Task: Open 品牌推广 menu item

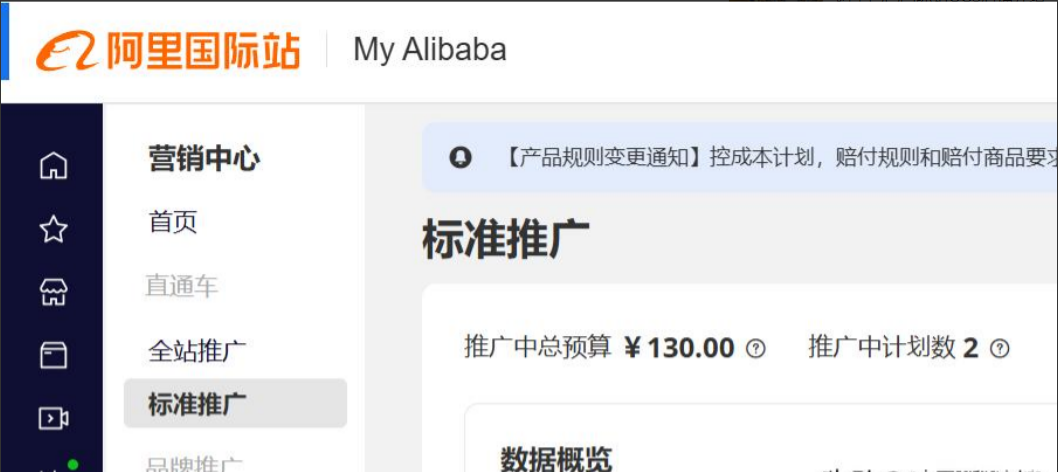Action: point(194,465)
